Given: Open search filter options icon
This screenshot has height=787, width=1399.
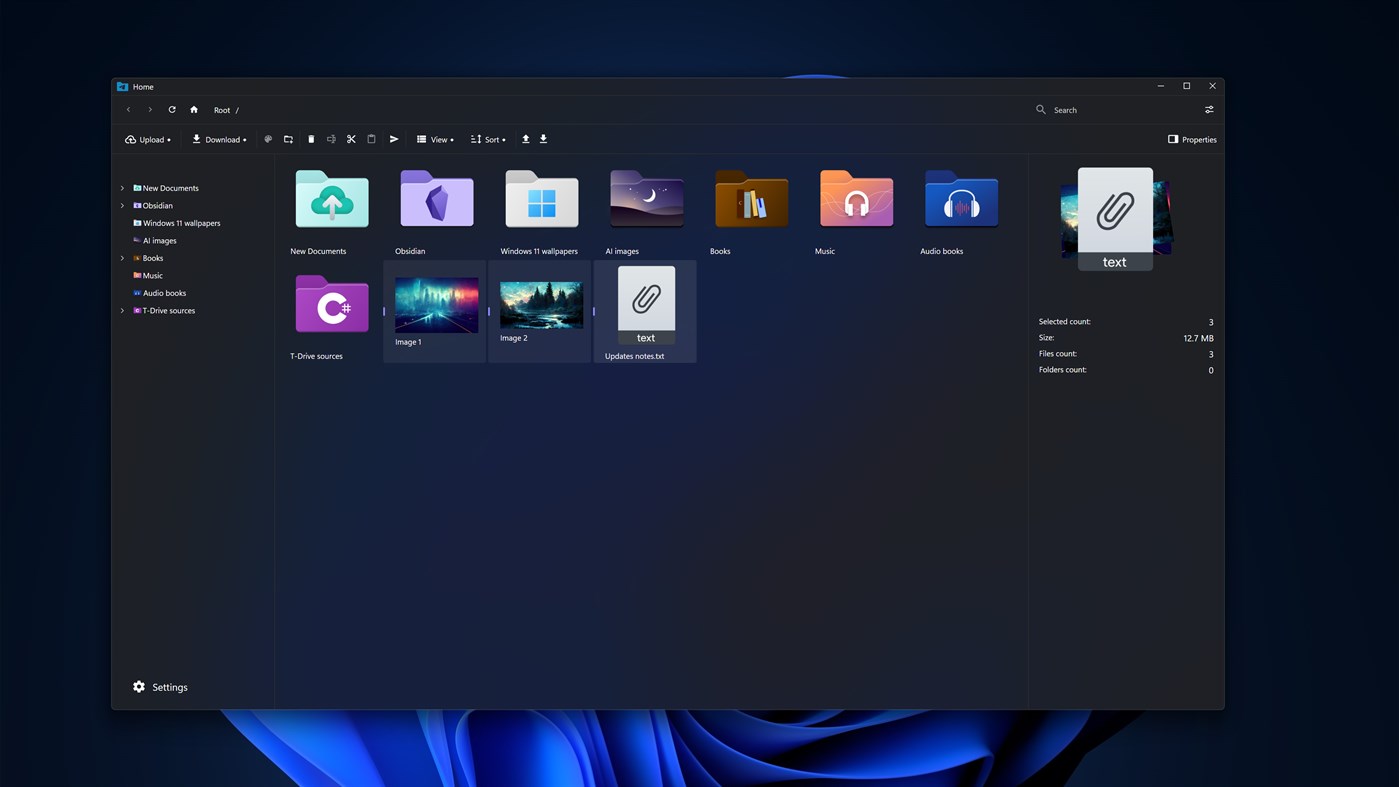Looking at the screenshot, I should 1209,110.
